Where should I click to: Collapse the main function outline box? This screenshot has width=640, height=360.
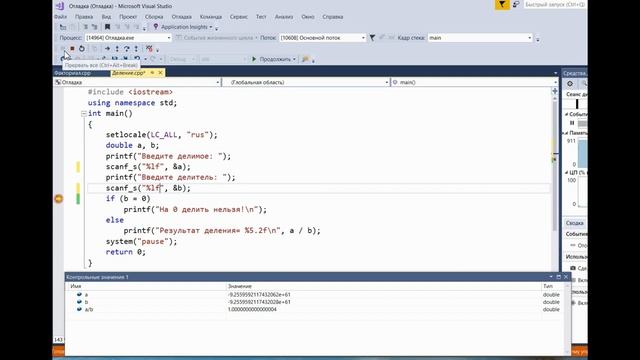[84, 113]
